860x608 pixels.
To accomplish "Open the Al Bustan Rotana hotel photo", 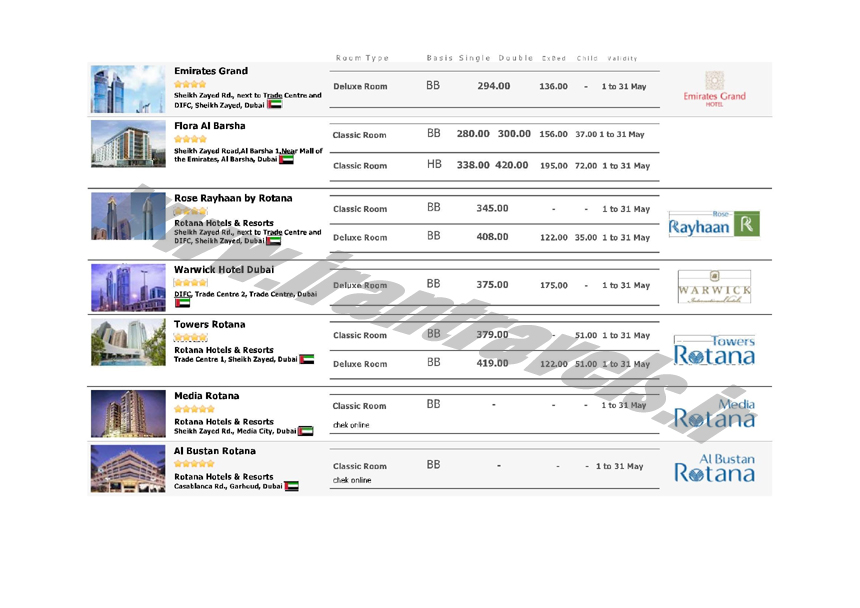I will point(128,469).
